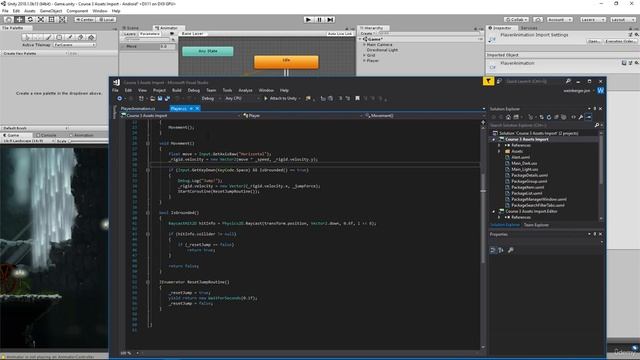Click Solution Explorer's Home icon

[508, 117]
